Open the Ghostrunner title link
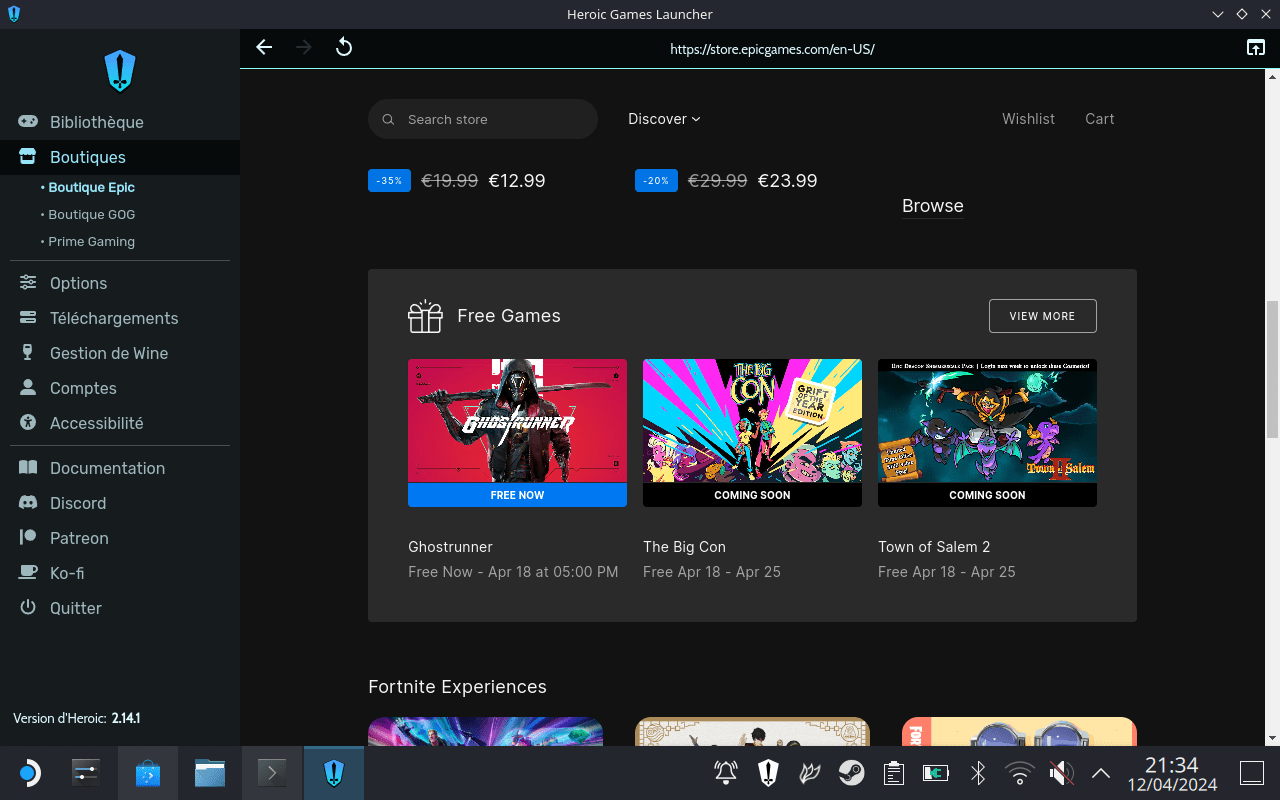Viewport: 1280px width, 800px height. pyautogui.click(x=450, y=547)
